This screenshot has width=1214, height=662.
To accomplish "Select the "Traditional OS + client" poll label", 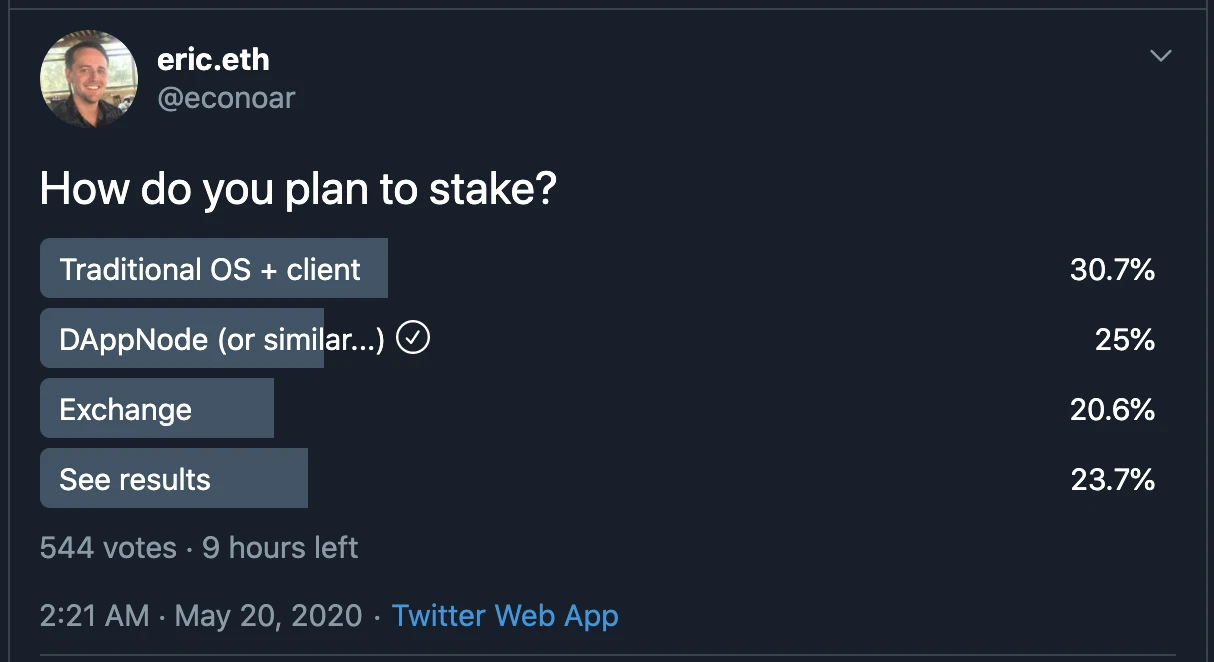I will point(210,269).
